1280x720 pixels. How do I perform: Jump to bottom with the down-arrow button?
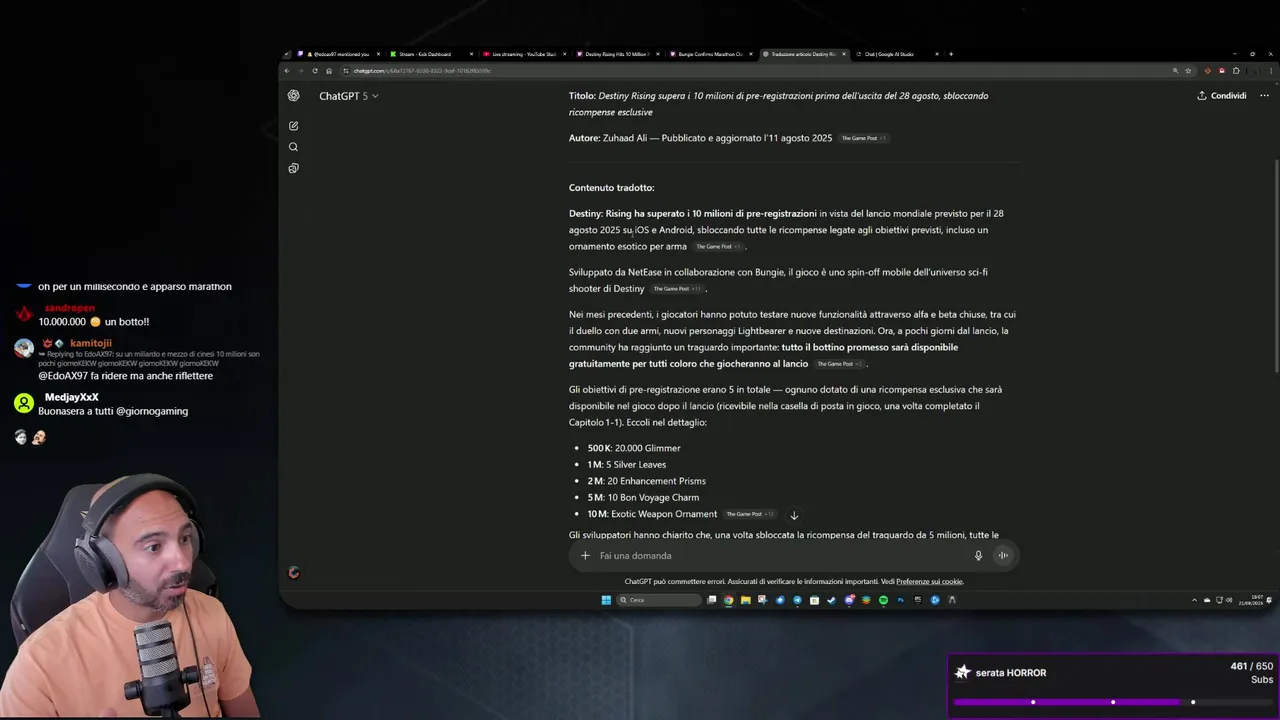click(794, 515)
